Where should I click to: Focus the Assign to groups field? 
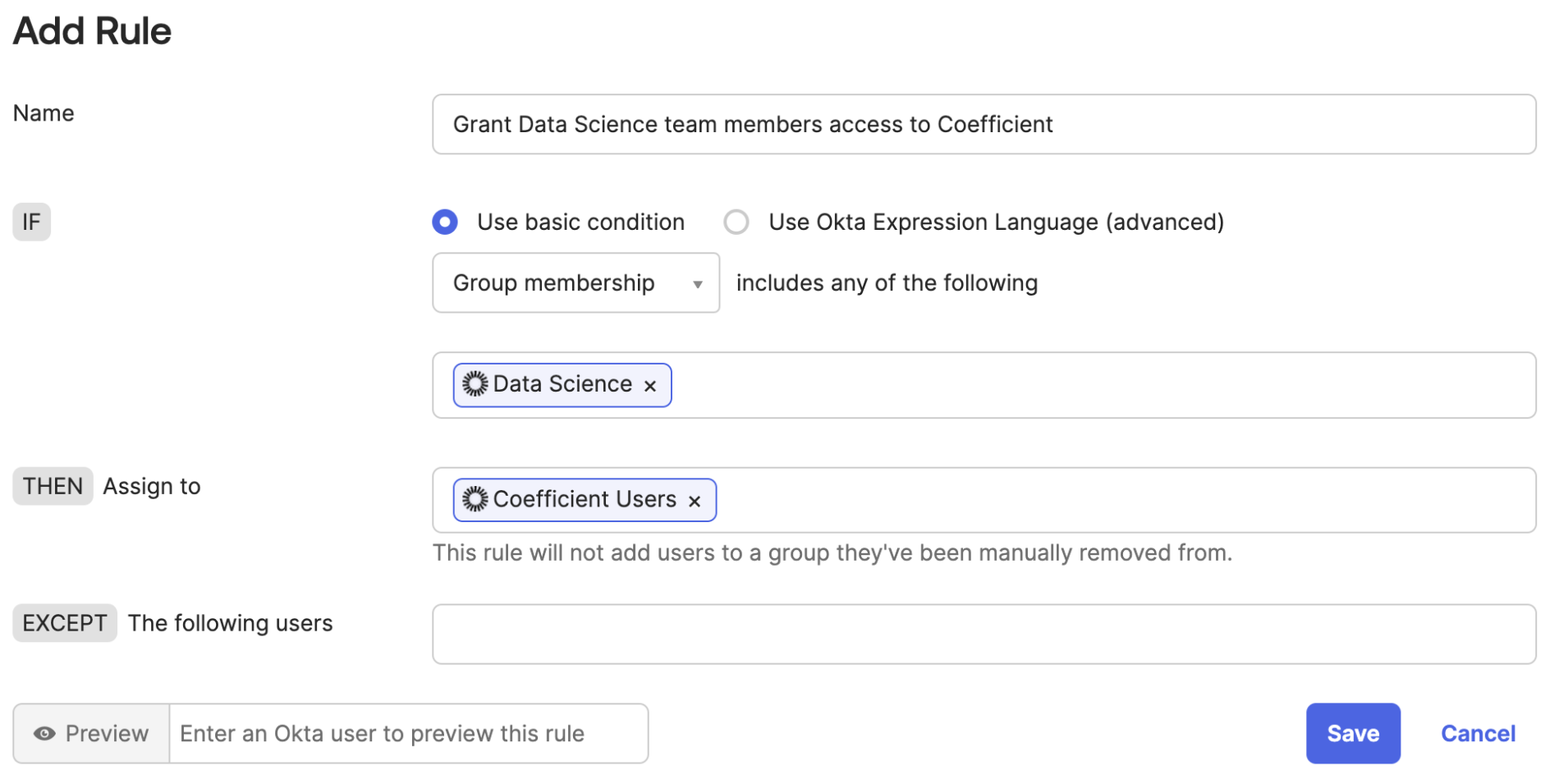[984, 501]
